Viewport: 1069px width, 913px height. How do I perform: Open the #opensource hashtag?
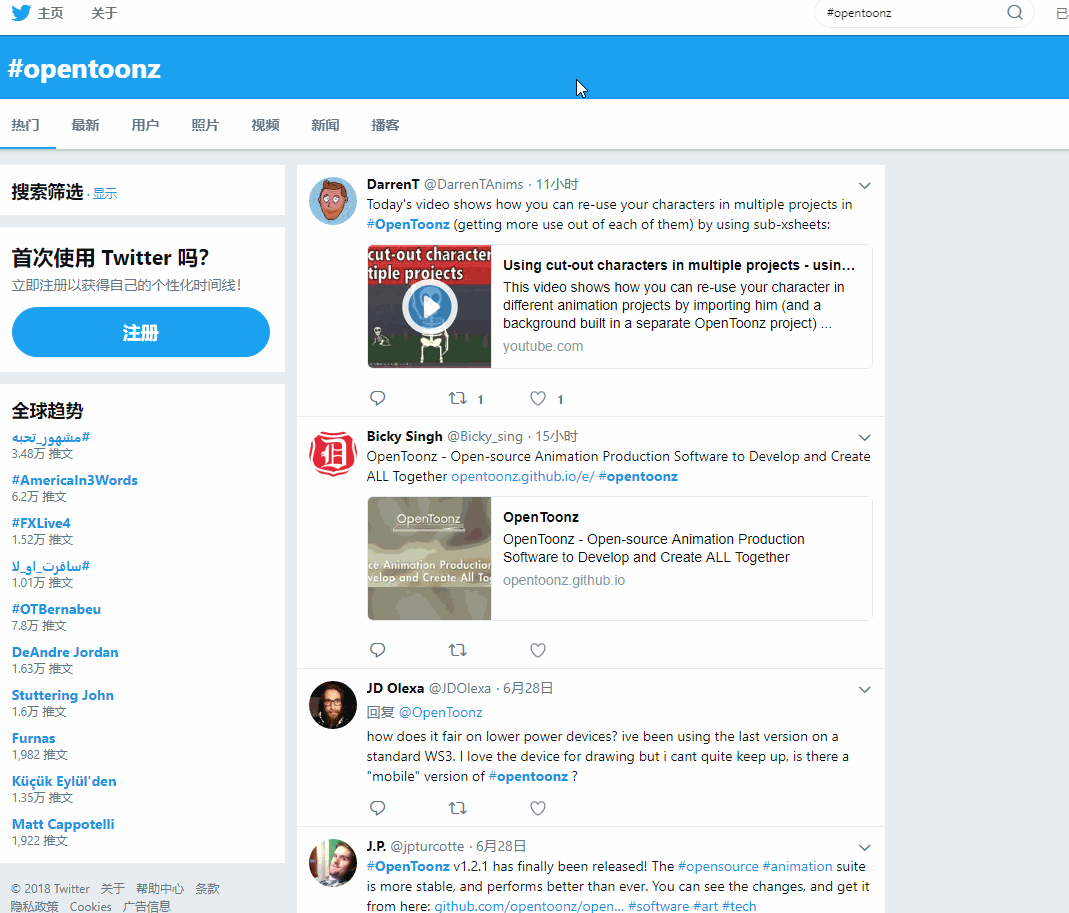(x=718, y=866)
